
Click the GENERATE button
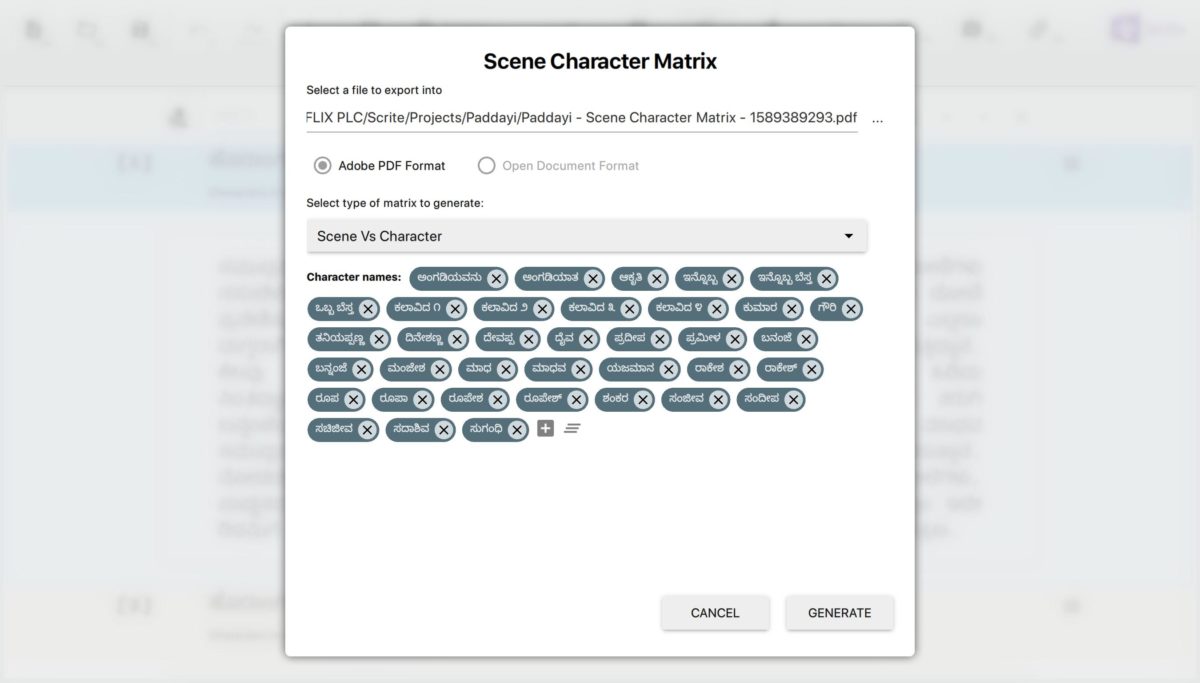[x=839, y=612]
